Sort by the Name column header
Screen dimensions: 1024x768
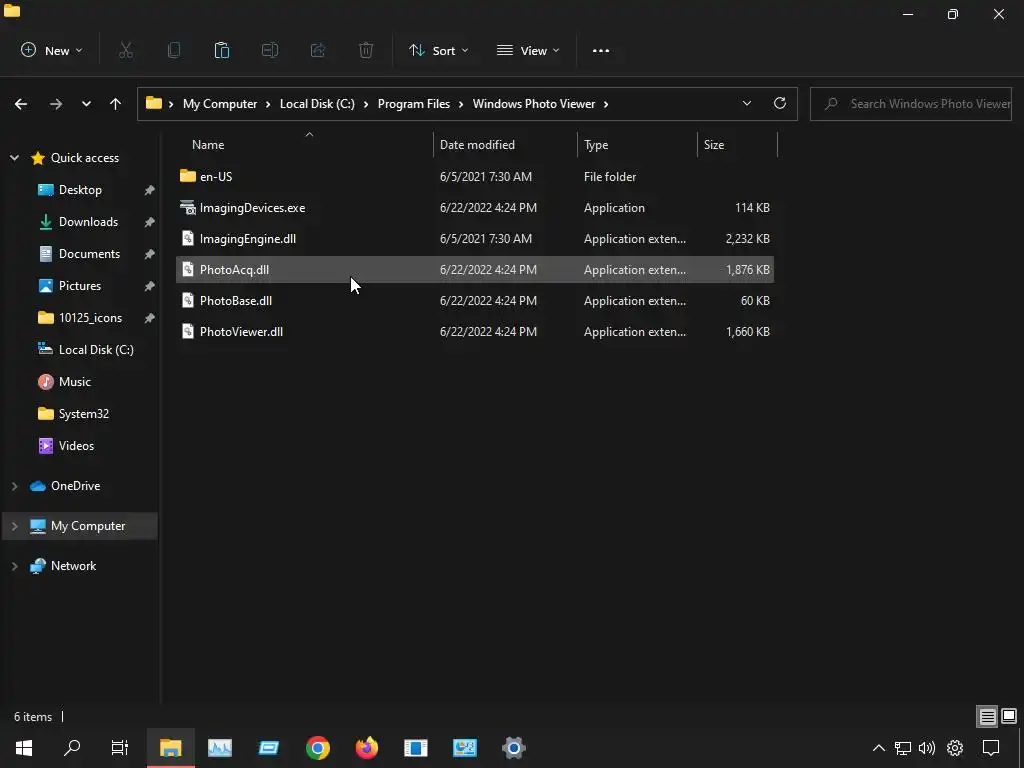pos(304,144)
